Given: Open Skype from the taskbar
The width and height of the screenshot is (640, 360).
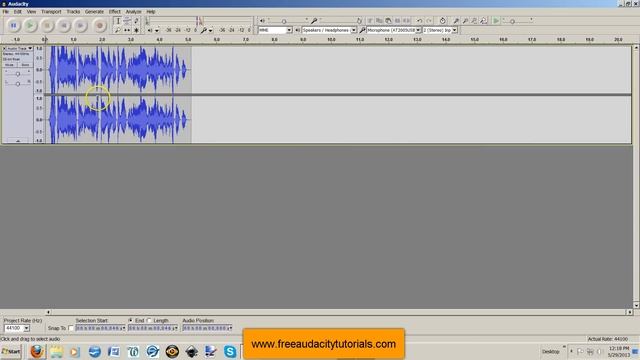Looking at the screenshot, I should (230, 351).
